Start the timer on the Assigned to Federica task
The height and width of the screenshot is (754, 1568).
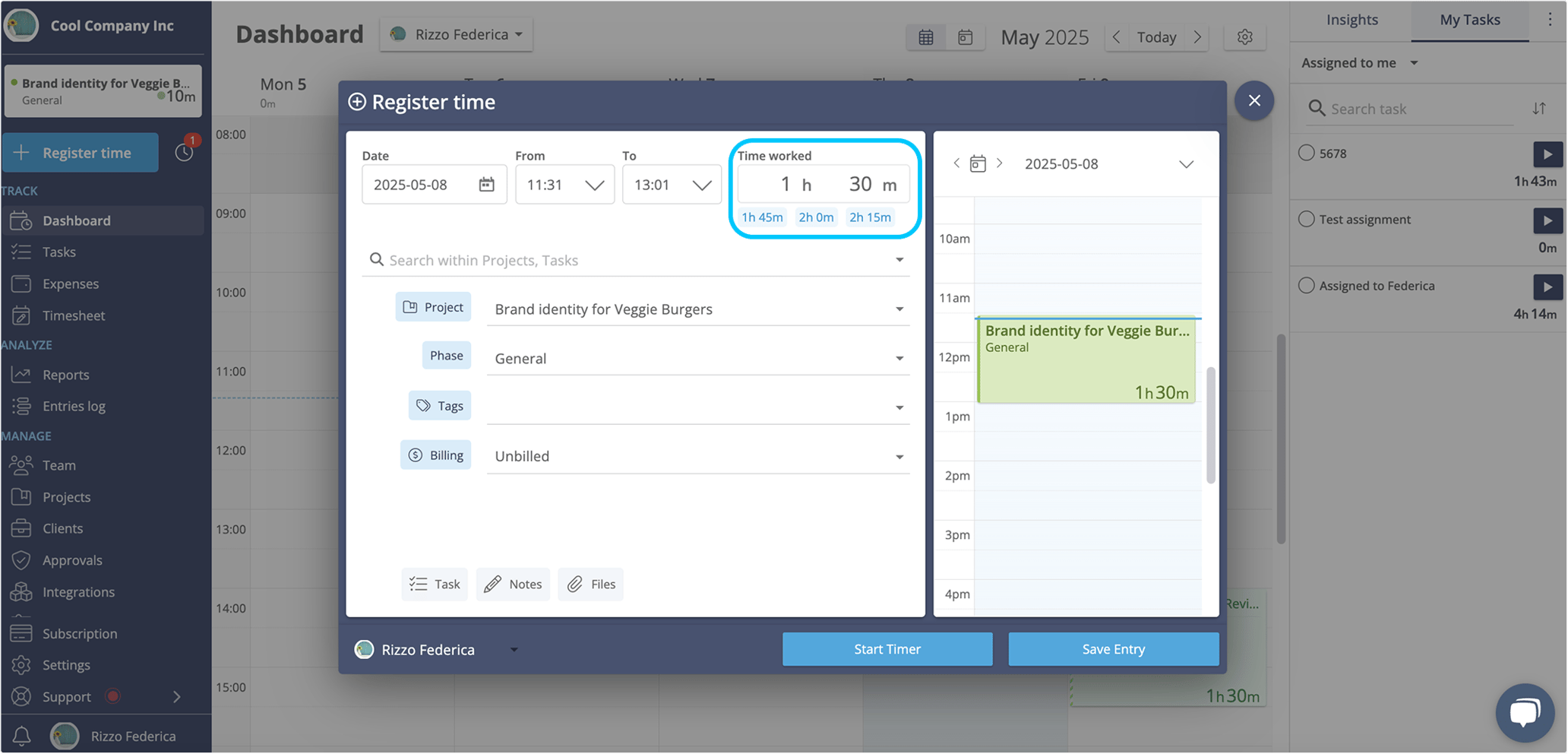point(1547,287)
